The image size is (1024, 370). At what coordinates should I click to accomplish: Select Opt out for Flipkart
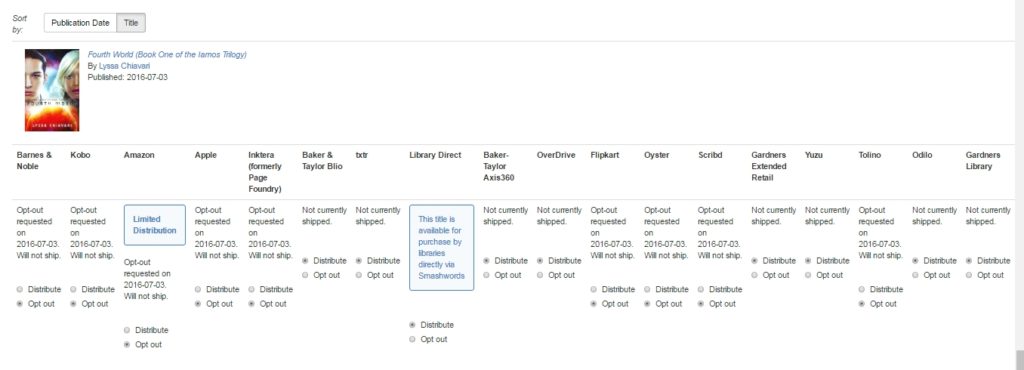(x=593, y=303)
